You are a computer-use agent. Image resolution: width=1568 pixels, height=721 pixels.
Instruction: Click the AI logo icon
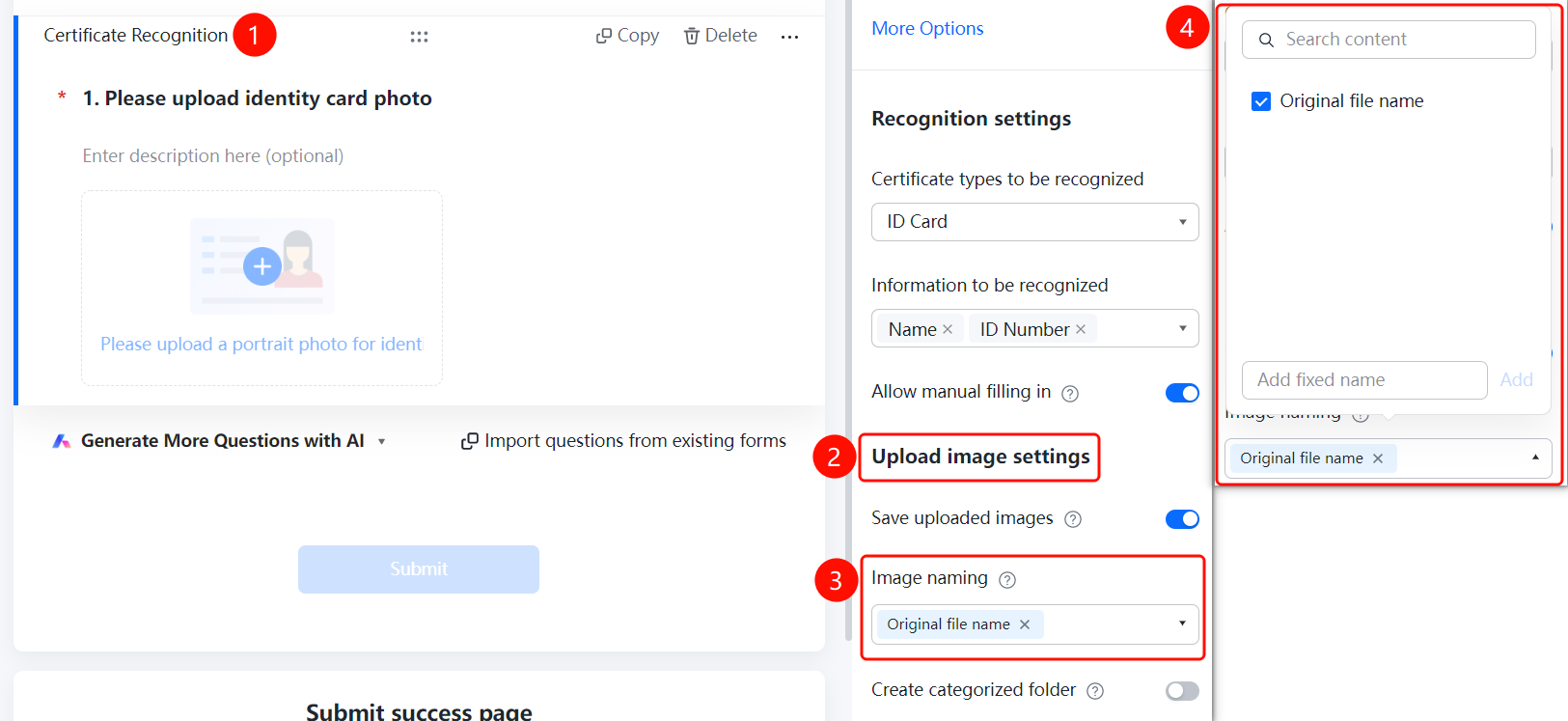[62, 441]
